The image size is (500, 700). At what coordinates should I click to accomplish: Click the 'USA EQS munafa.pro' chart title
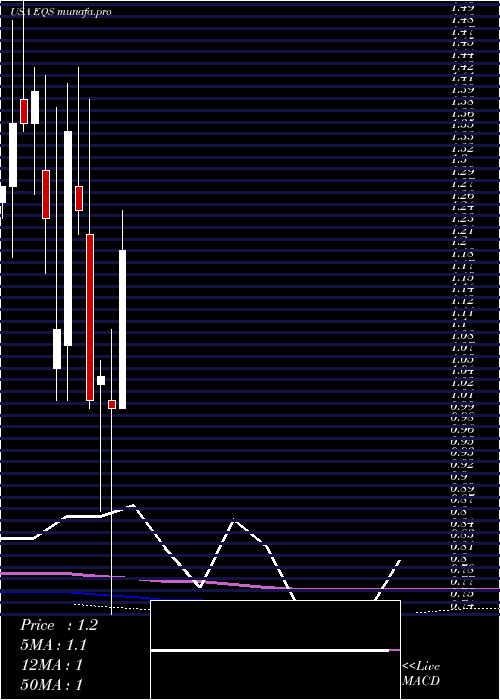tap(61, 12)
